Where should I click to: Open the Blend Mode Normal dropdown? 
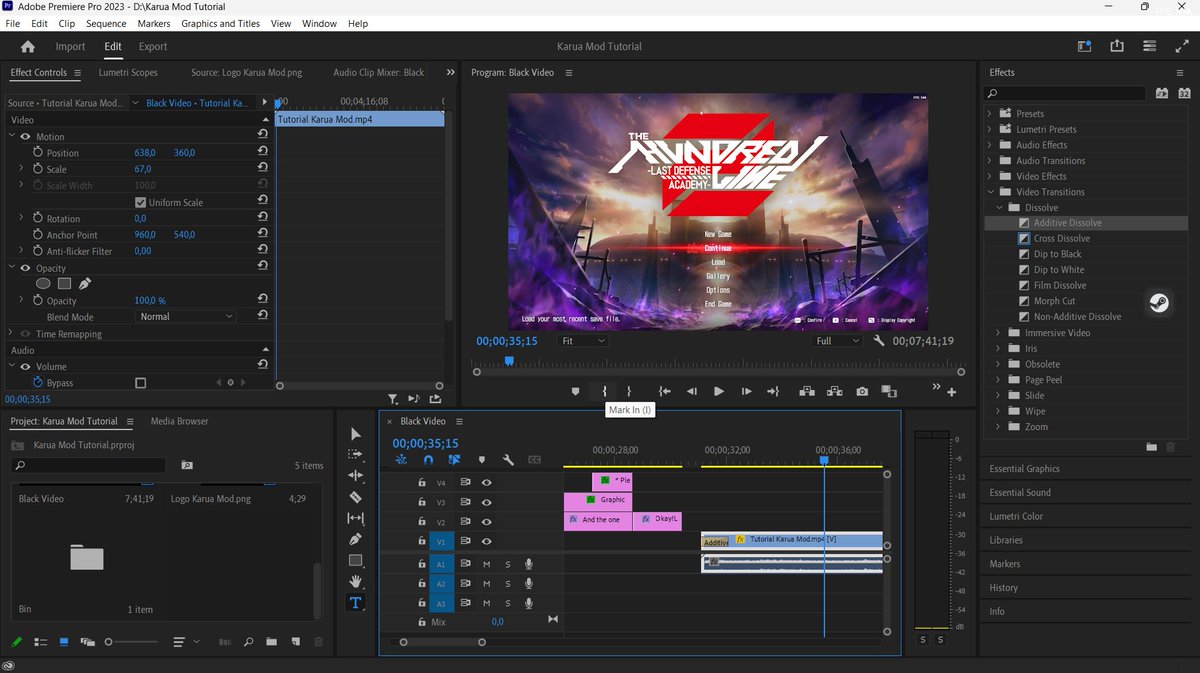point(186,316)
